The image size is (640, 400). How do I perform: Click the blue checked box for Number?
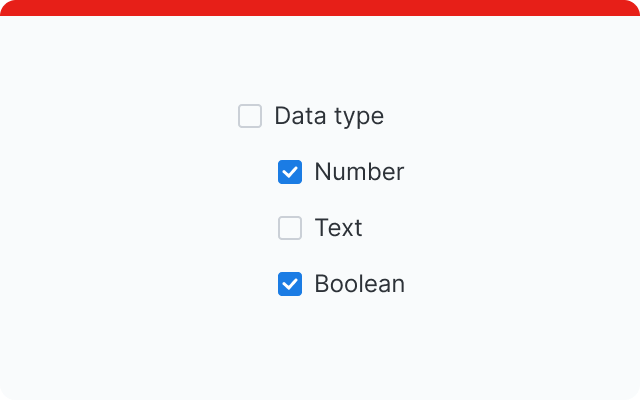coord(290,172)
